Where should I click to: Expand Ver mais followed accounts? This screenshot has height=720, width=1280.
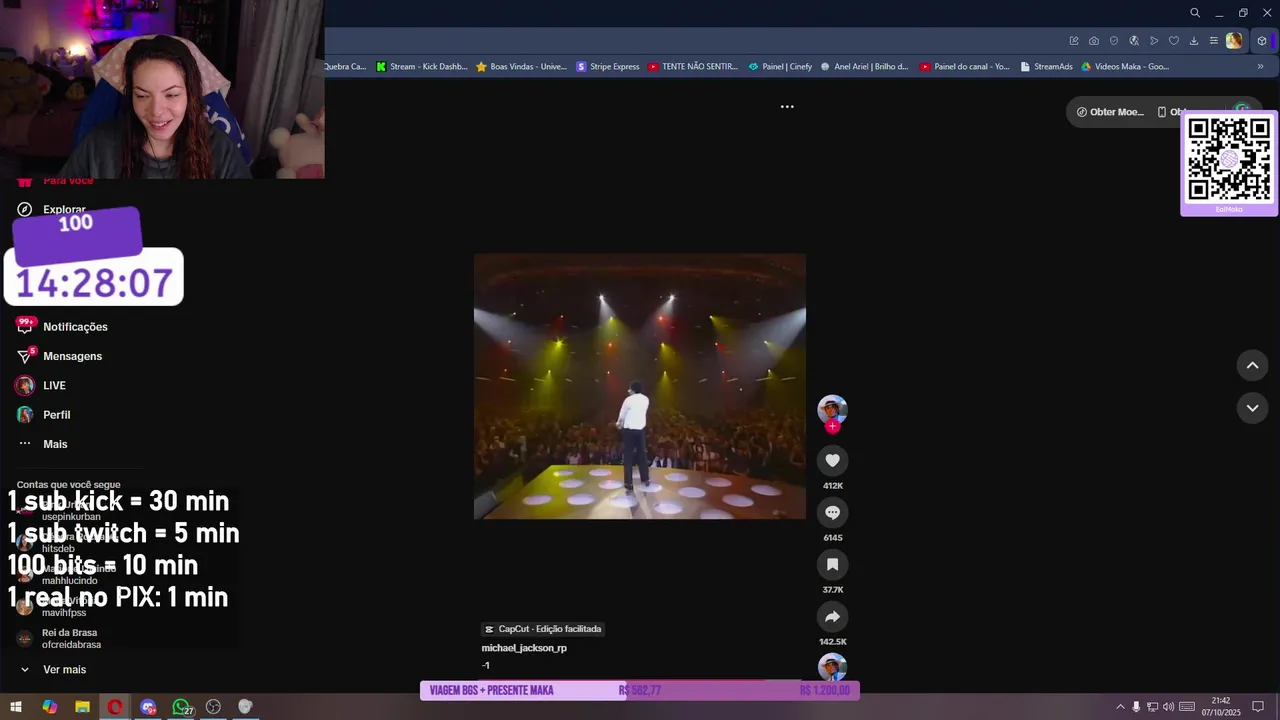click(53, 670)
